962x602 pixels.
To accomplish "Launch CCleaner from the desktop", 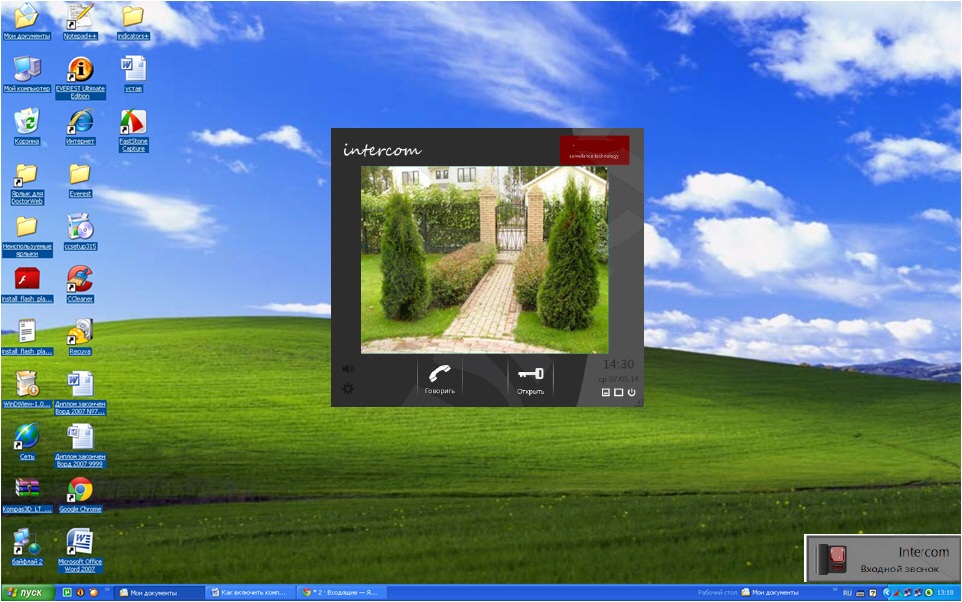I will 80,284.
